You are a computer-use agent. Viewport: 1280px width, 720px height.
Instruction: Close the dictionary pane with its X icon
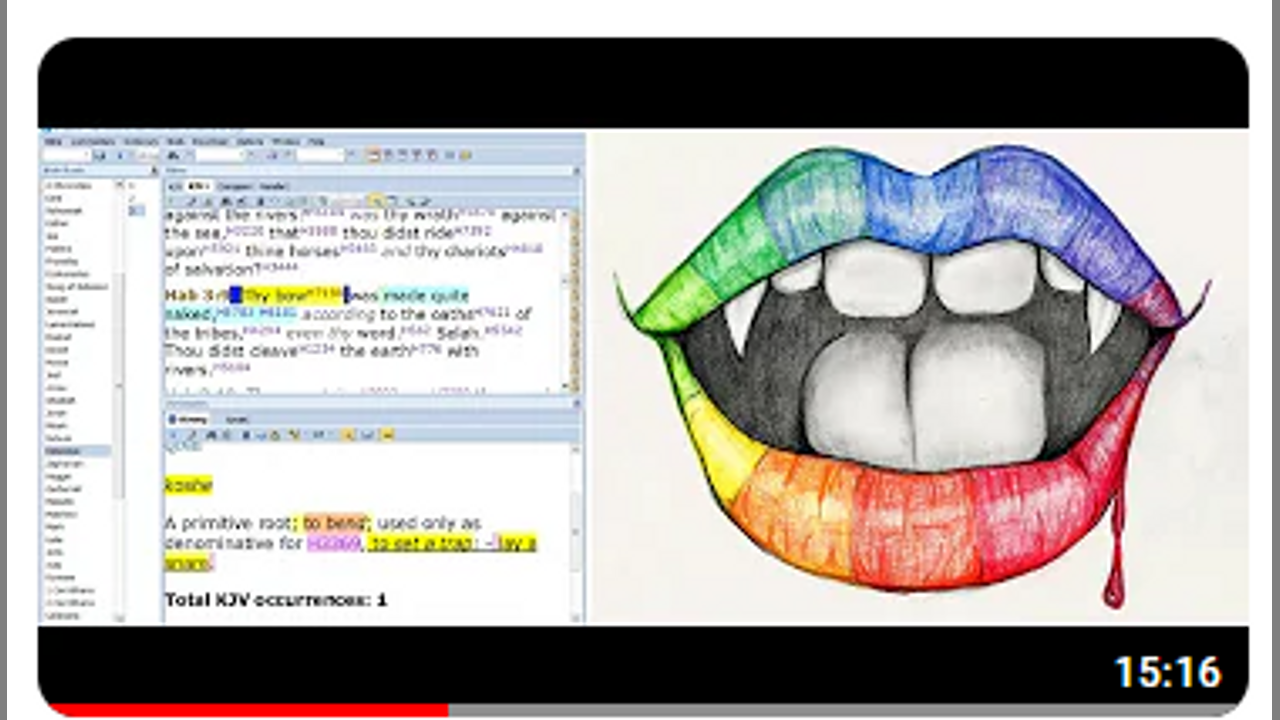click(x=576, y=403)
